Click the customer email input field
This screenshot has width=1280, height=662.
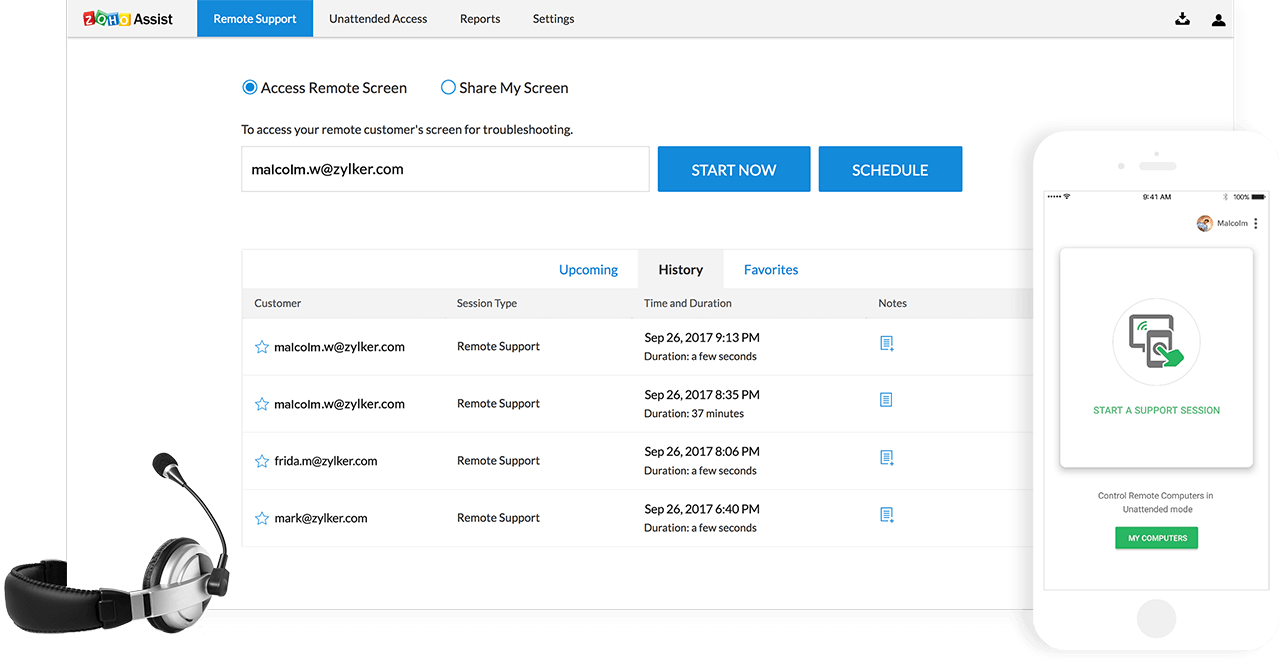click(445, 170)
